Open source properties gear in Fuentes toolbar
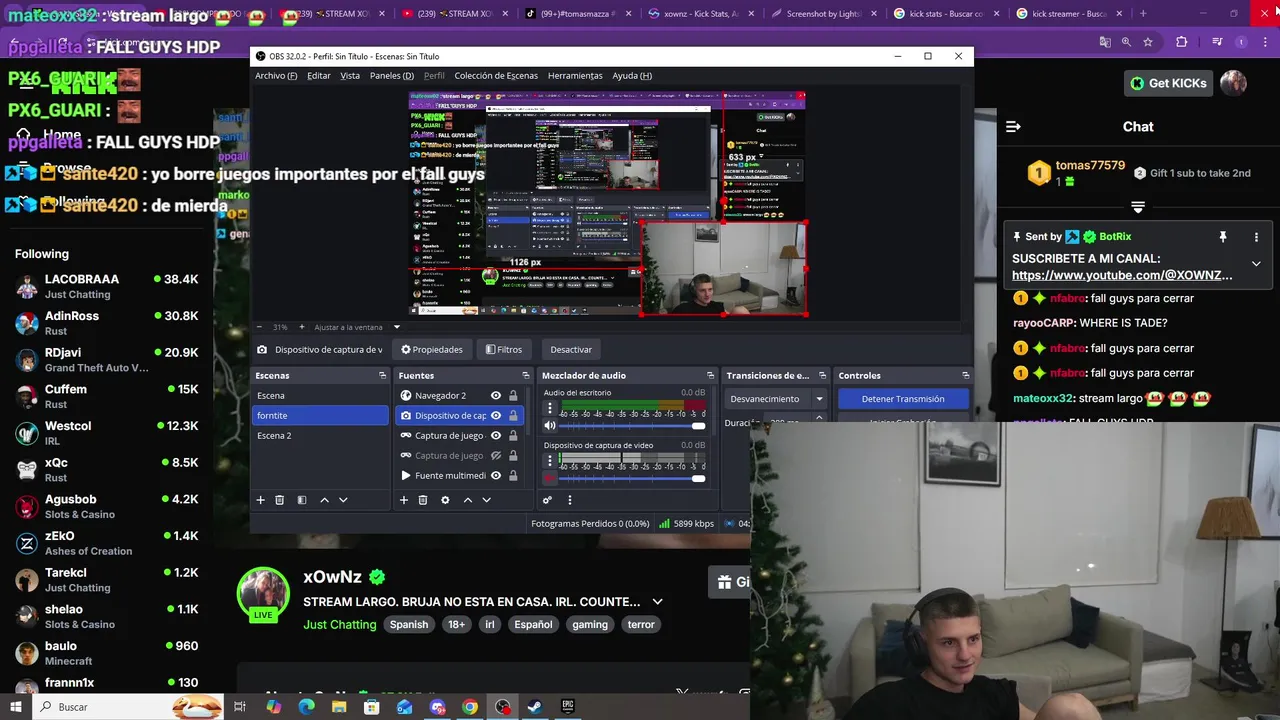The height and width of the screenshot is (720, 1280). [x=445, y=500]
